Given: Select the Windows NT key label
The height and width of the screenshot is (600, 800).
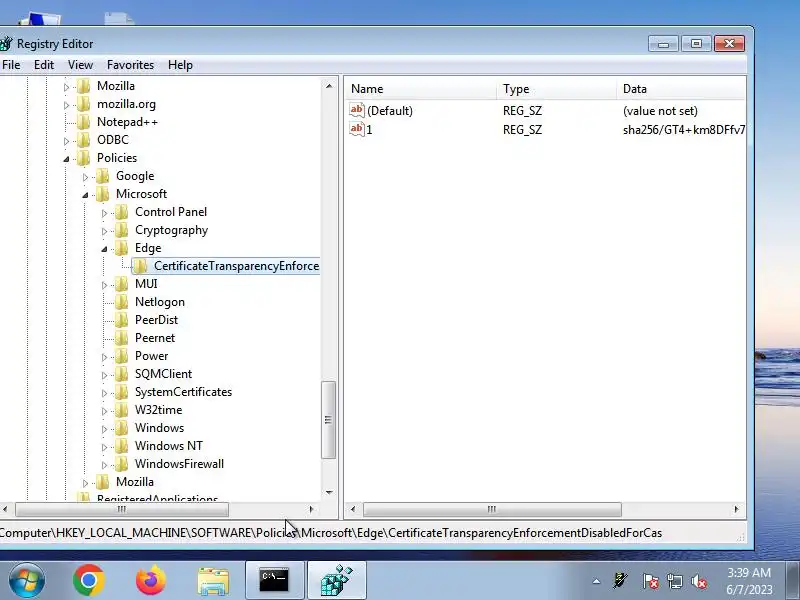Looking at the screenshot, I should click(168, 446).
